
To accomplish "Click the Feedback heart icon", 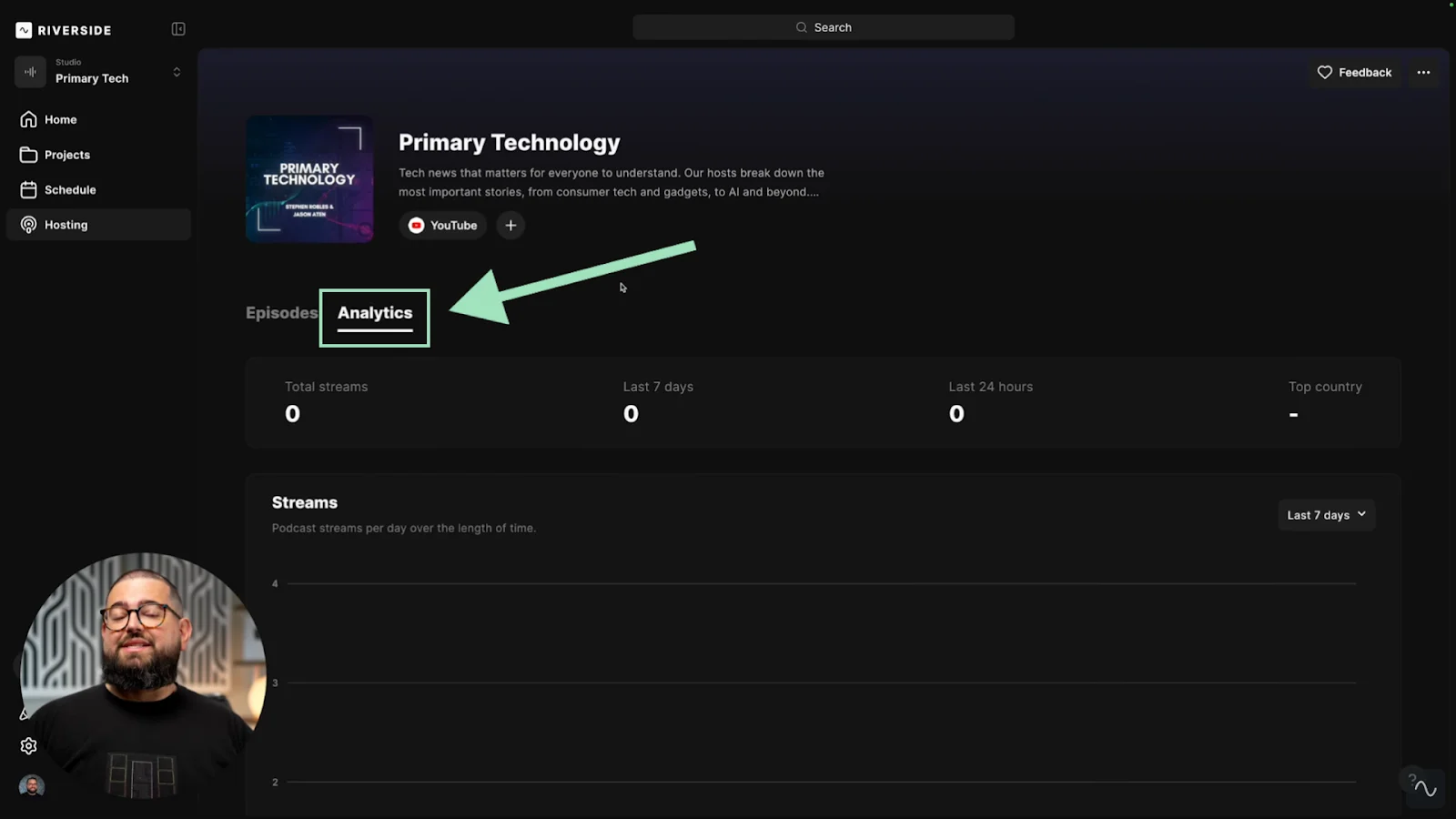I will (x=1325, y=72).
